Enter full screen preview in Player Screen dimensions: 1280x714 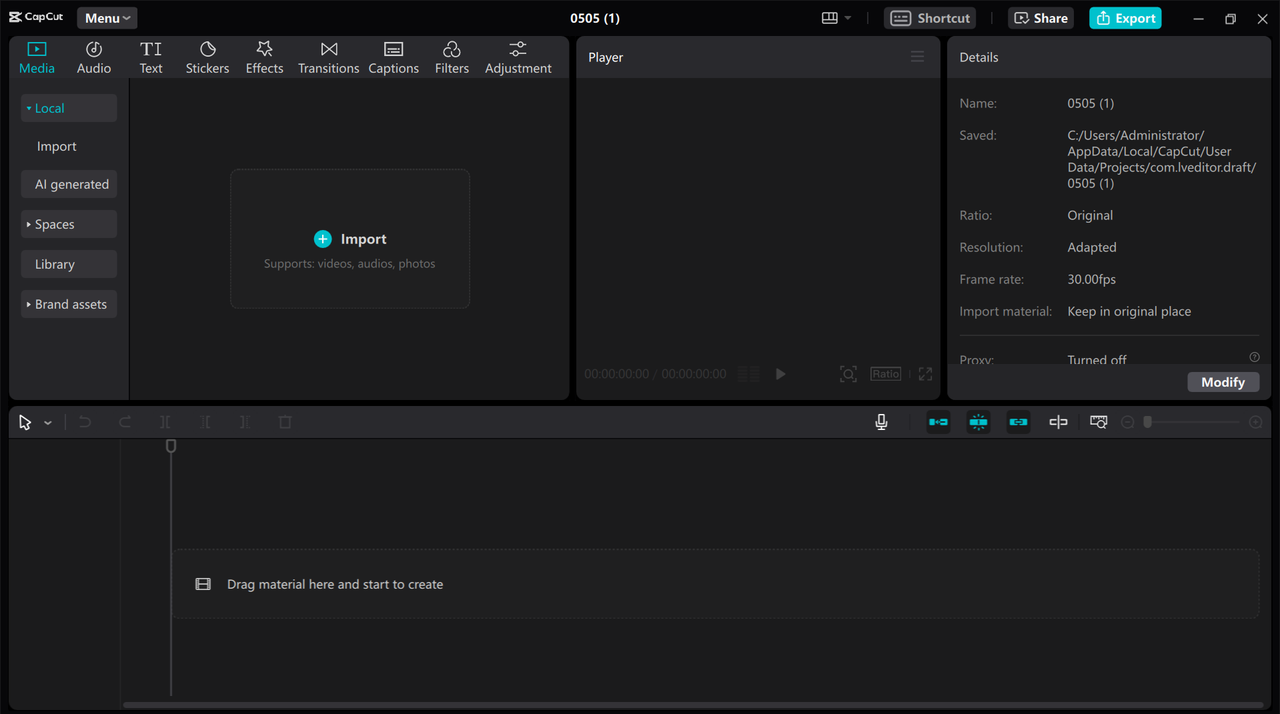click(x=925, y=374)
